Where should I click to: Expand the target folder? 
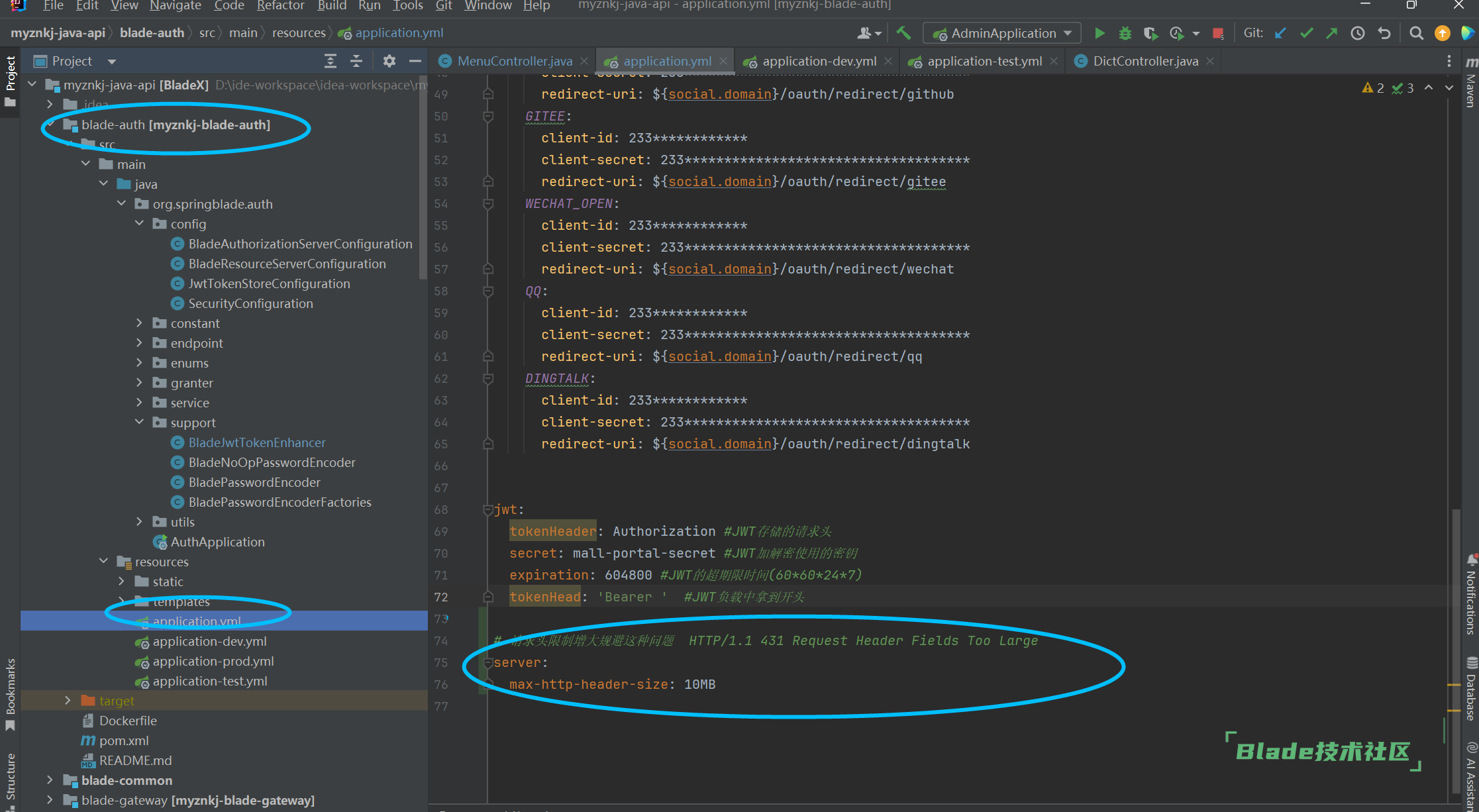[68, 700]
